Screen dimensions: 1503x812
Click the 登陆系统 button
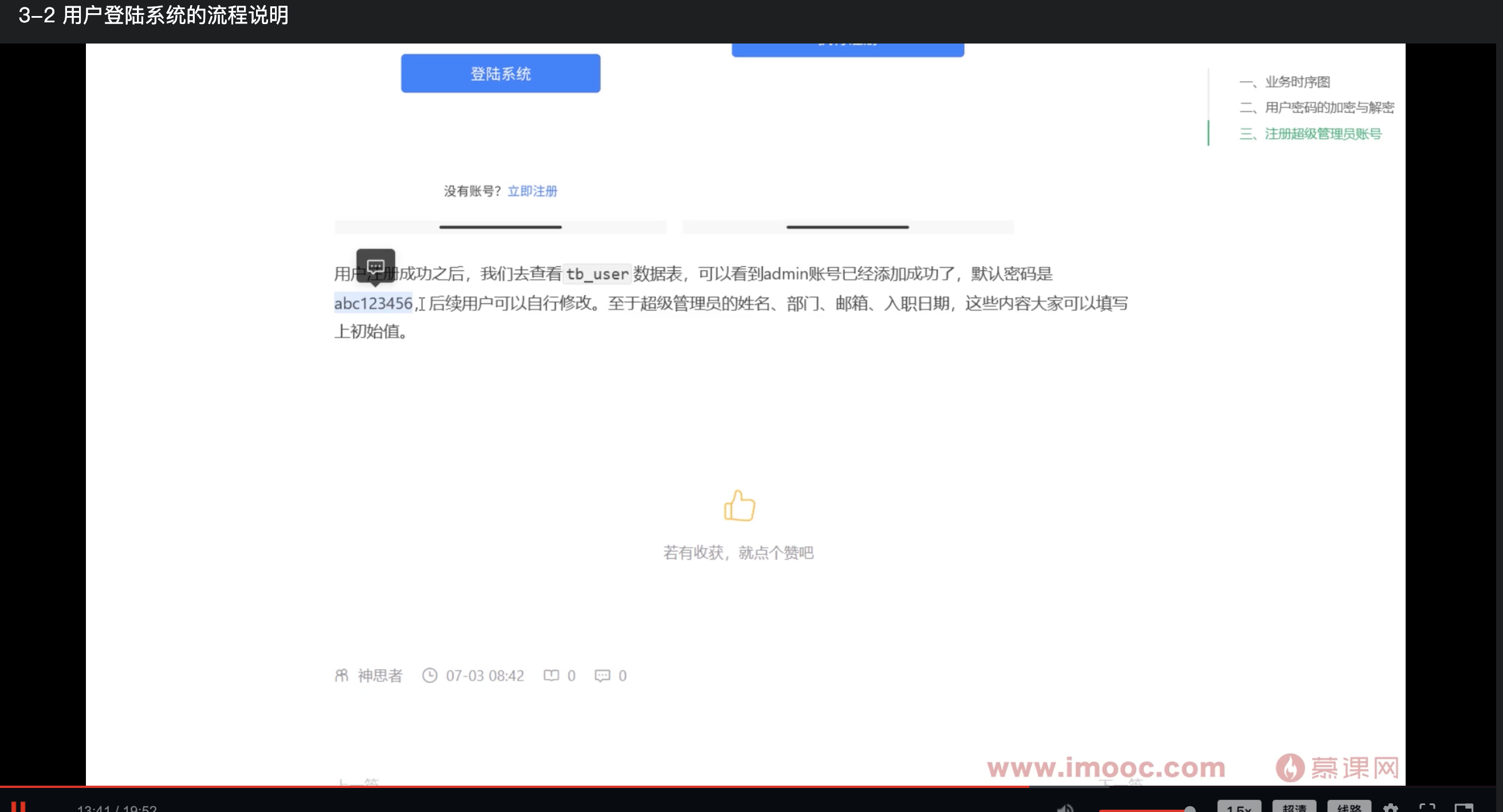500,72
